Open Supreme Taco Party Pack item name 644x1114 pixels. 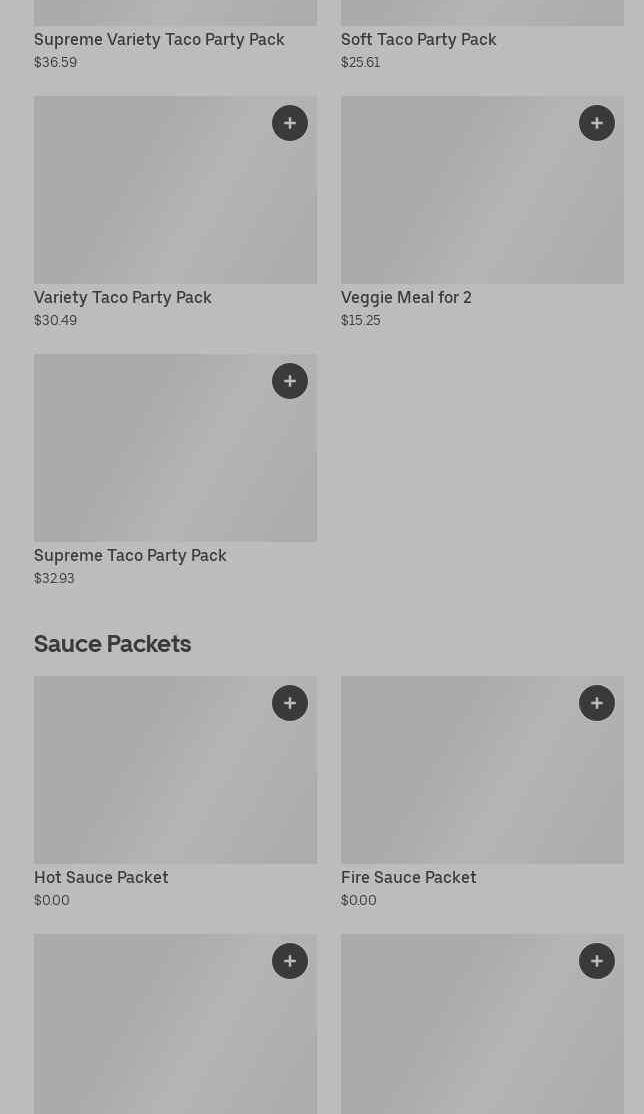tap(130, 556)
